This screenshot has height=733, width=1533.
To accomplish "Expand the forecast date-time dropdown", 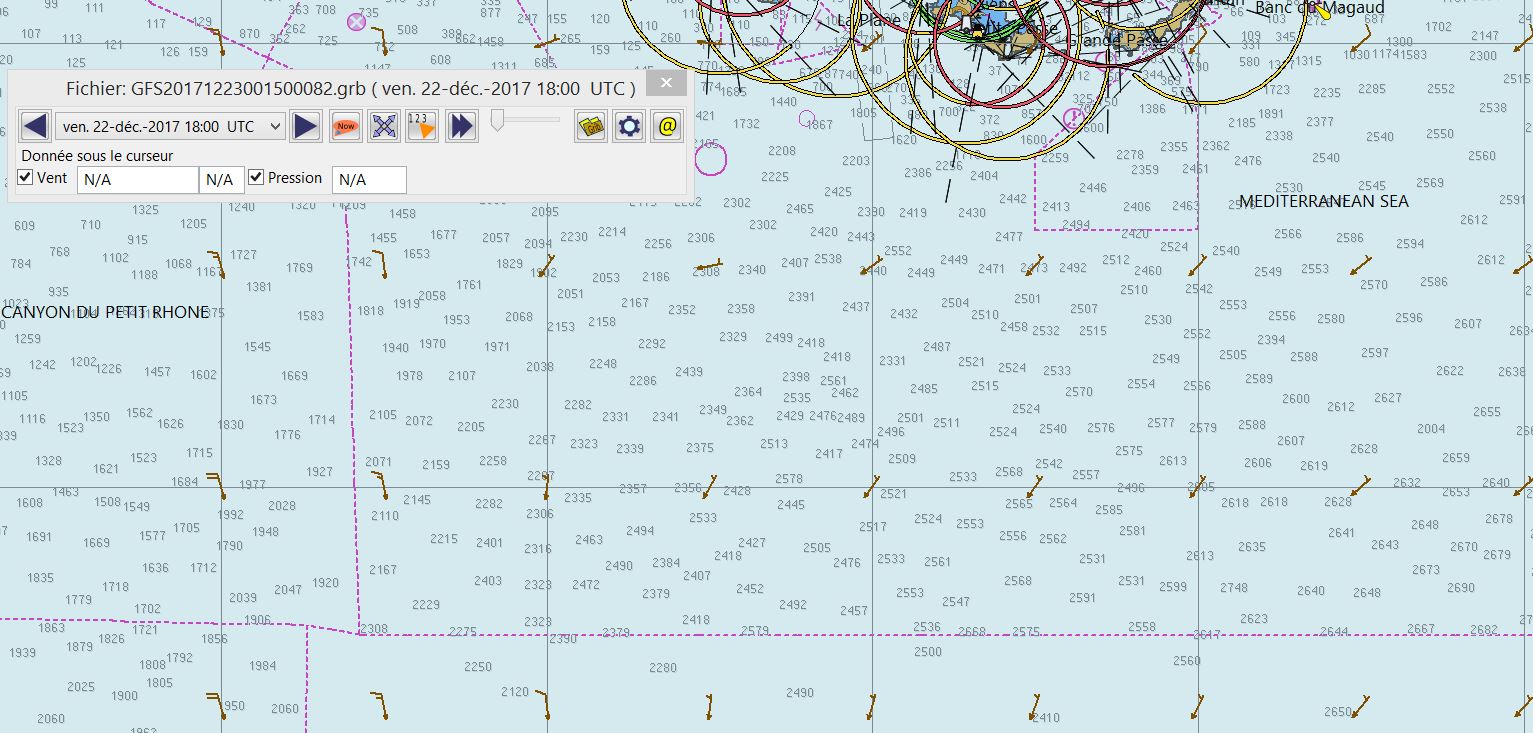I will 275,126.
